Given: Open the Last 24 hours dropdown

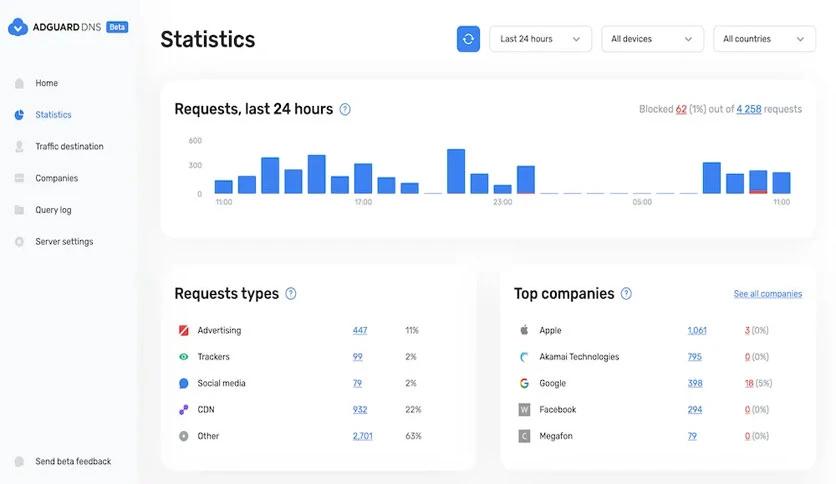Looking at the screenshot, I should (540, 39).
